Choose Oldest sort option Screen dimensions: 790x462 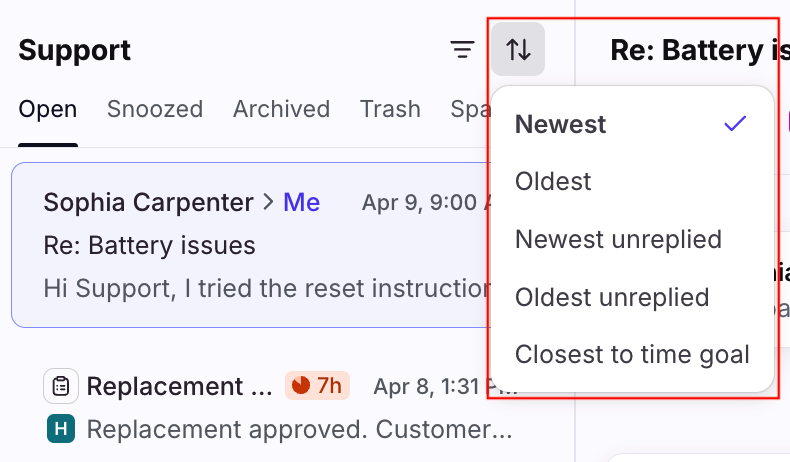coord(553,181)
